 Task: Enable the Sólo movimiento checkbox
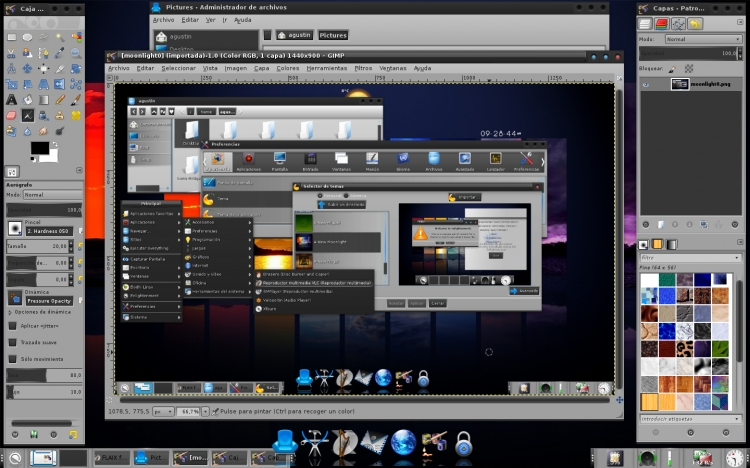[x=13, y=359]
